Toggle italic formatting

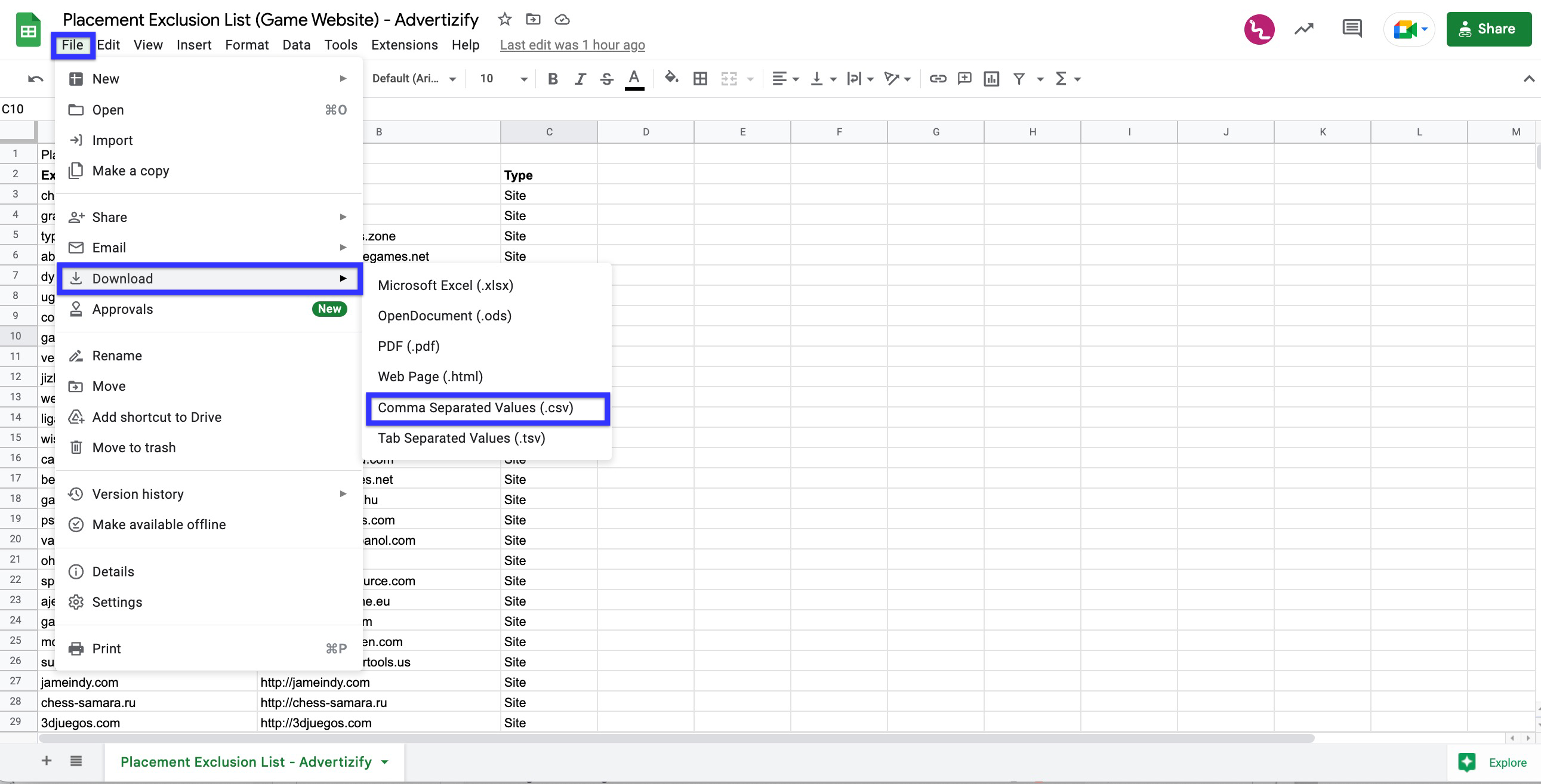[580, 78]
